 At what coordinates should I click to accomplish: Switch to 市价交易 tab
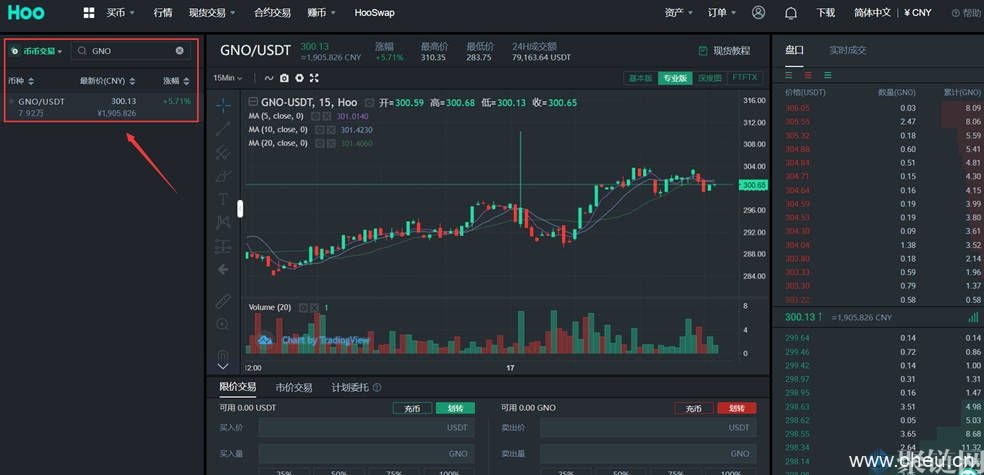294,387
